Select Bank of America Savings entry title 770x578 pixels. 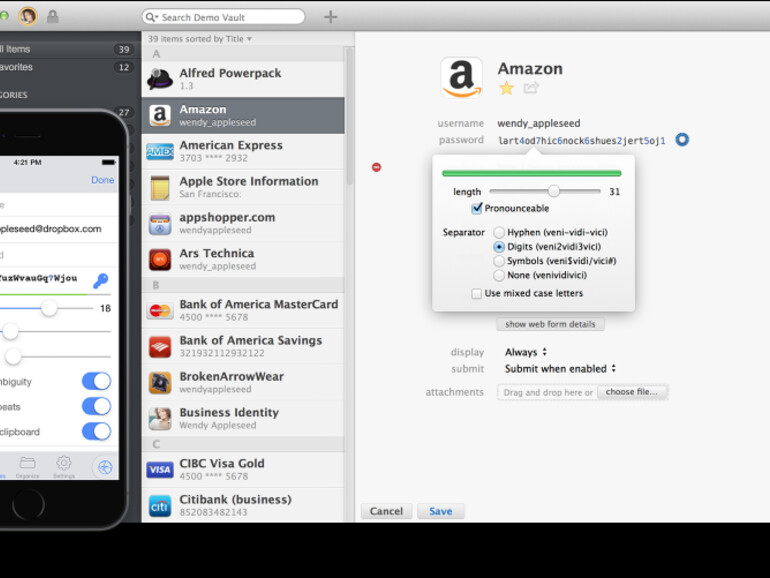tap(250, 340)
